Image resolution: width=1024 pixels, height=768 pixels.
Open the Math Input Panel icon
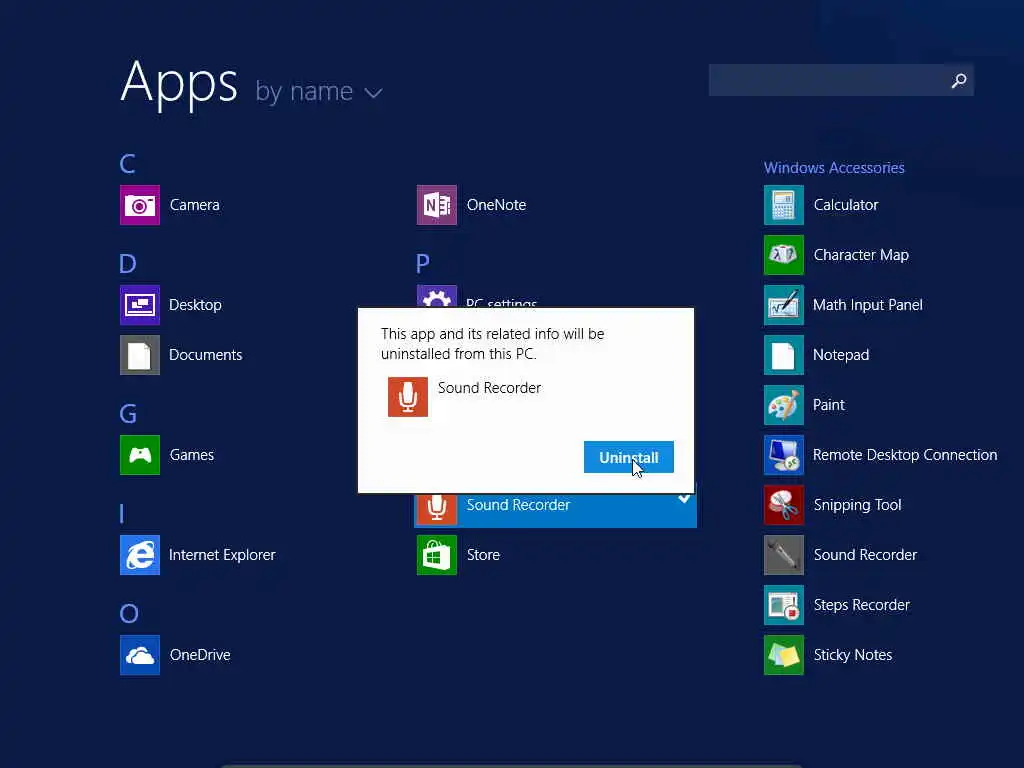(x=784, y=305)
